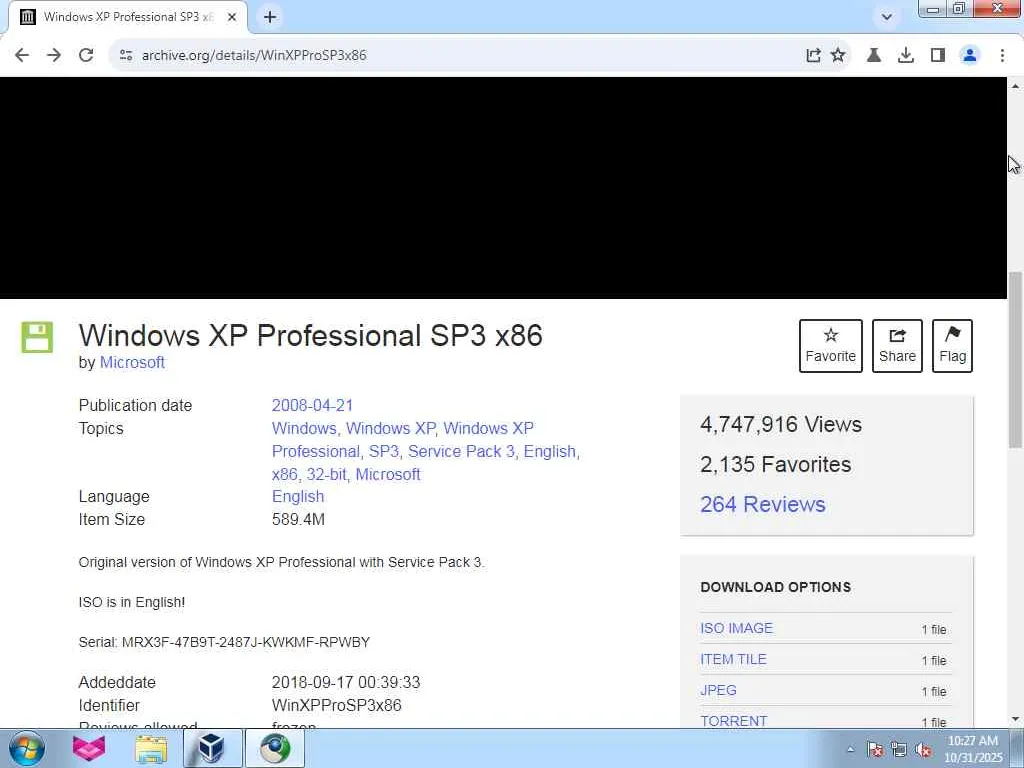Click the 589.4M item size value

[298, 519]
